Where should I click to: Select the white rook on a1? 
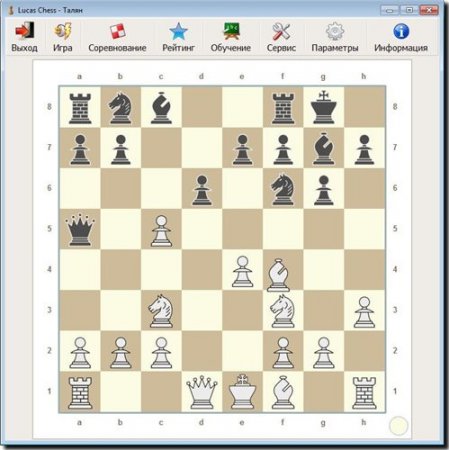click(80, 393)
